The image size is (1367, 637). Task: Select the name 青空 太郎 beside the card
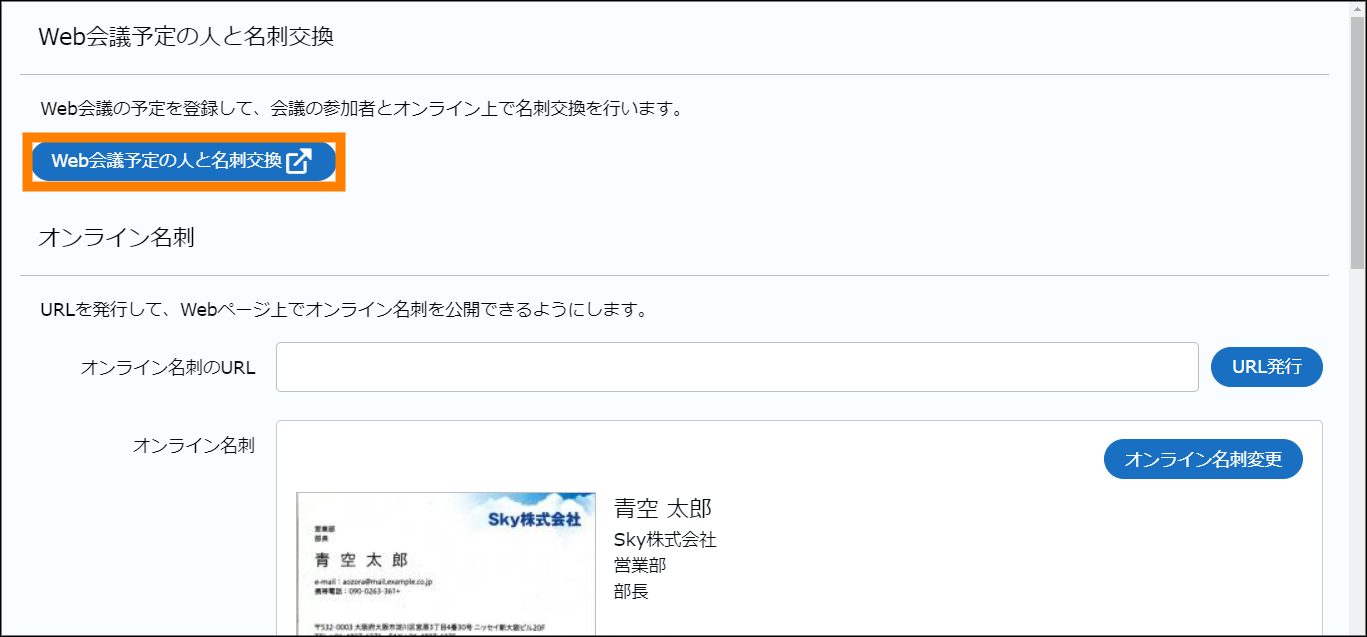[x=662, y=508]
